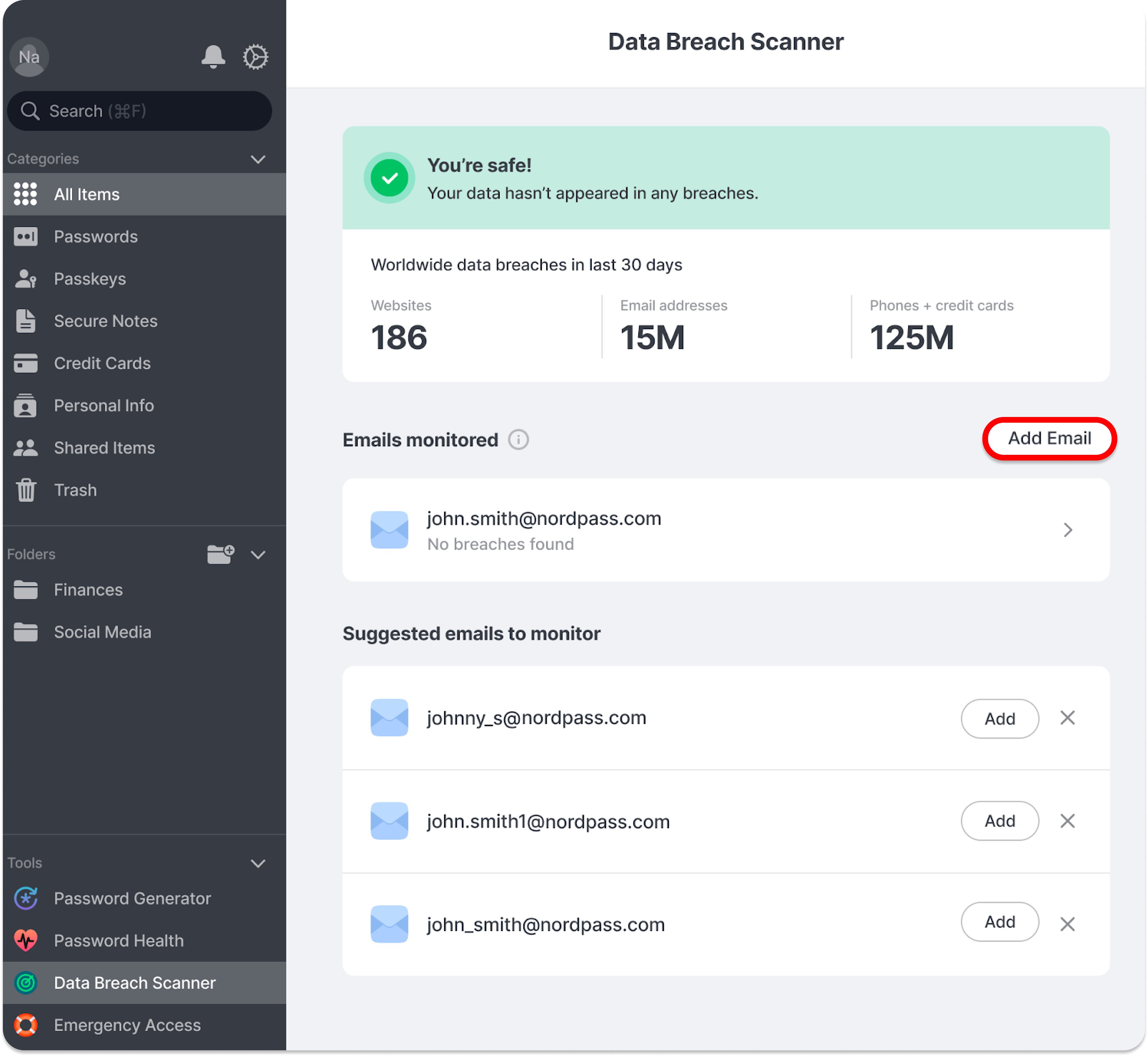Click the Secure Notes document icon
The image size is (1148, 1056).
click(x=26, y=321)
